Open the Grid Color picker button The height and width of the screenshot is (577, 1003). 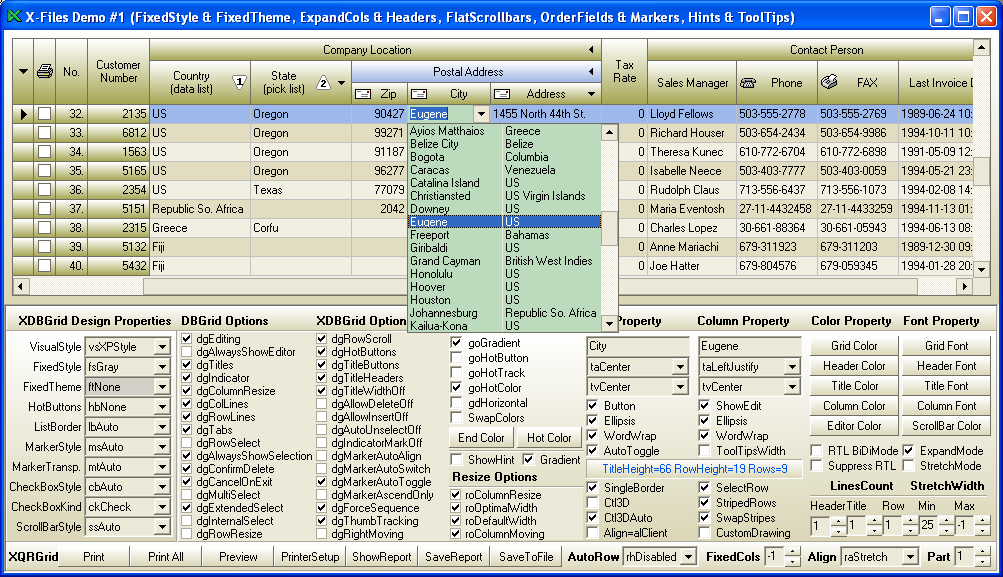coord(854,346)
